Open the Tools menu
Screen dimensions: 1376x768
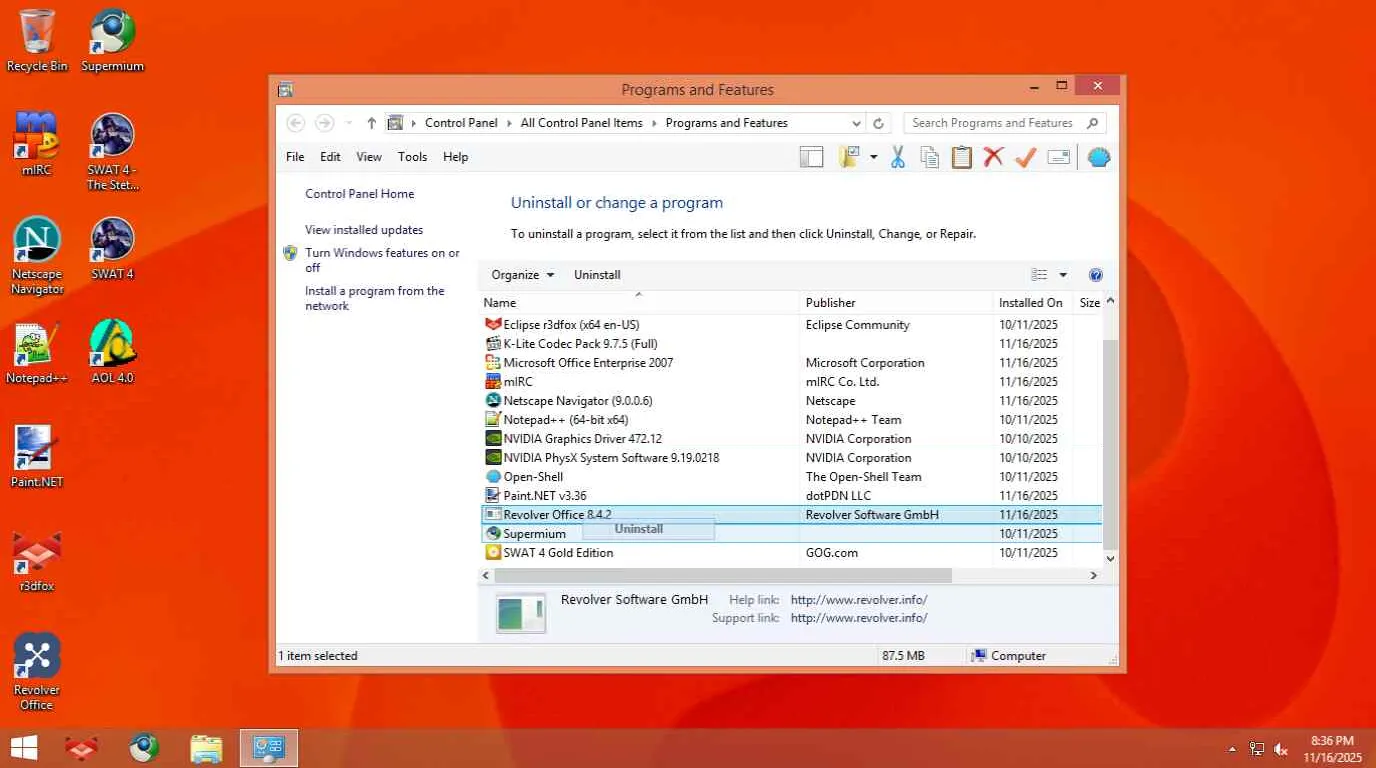tap(412, 157)
